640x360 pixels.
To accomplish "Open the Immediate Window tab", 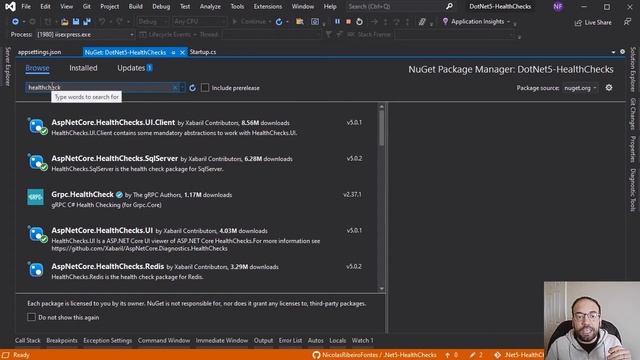I will (x=222, y=340).
